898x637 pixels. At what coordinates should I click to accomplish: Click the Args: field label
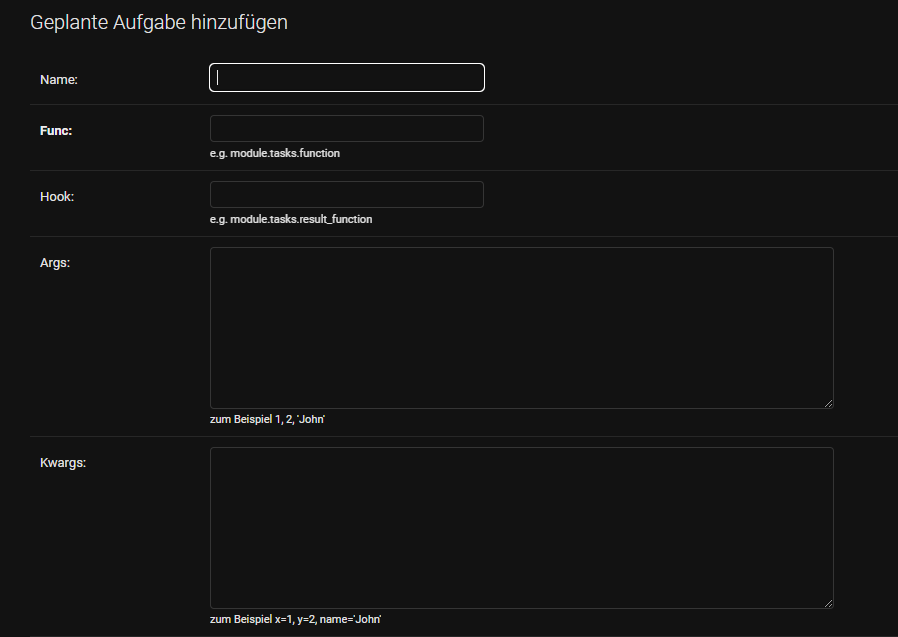(x=55, y=262)
